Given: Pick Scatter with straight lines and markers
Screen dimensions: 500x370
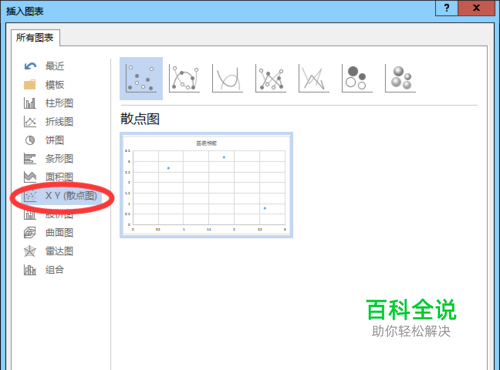Looking at the screenshot, I should tap(271, 78).
